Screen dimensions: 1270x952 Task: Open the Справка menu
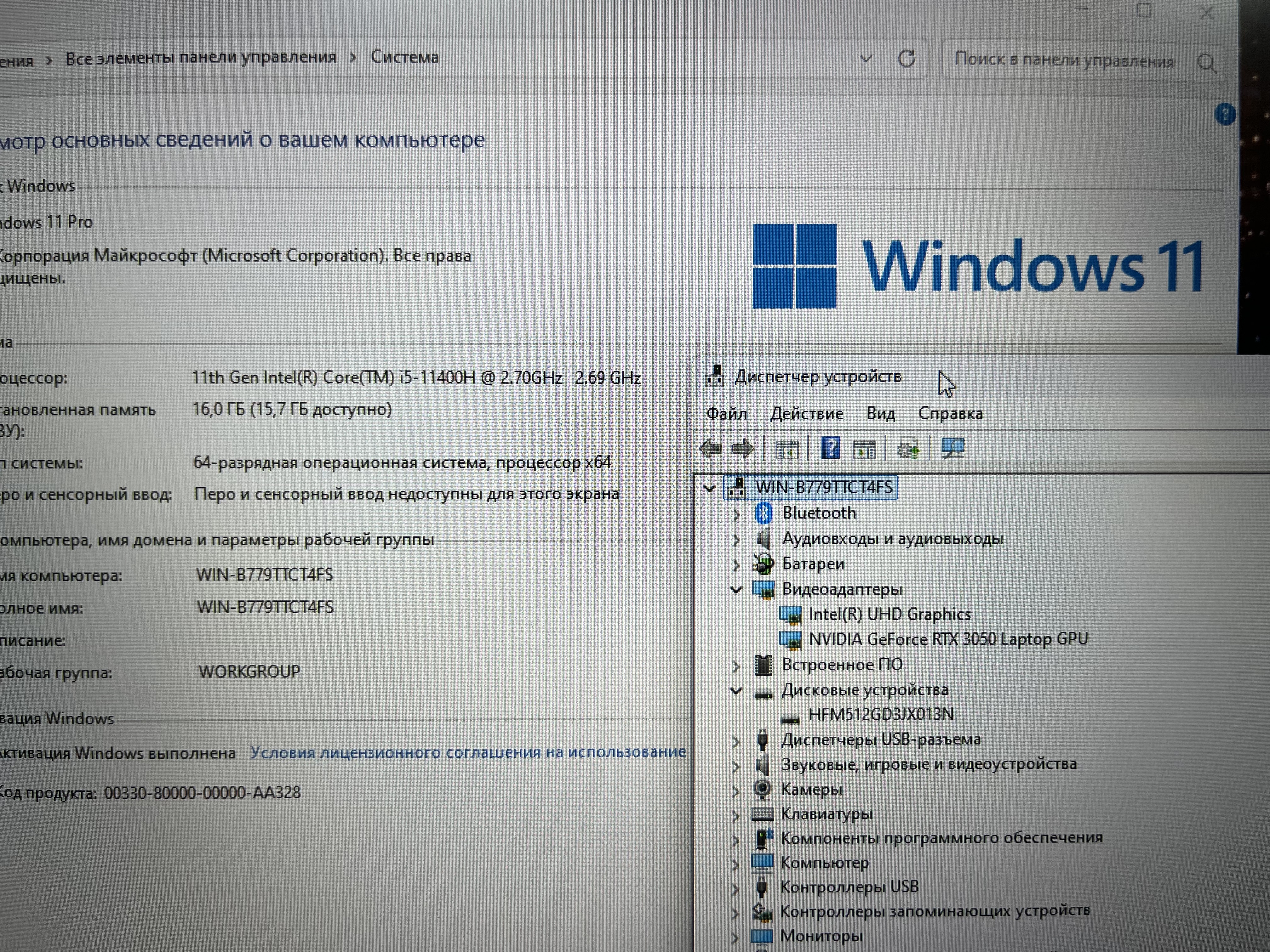click(951, 413)
